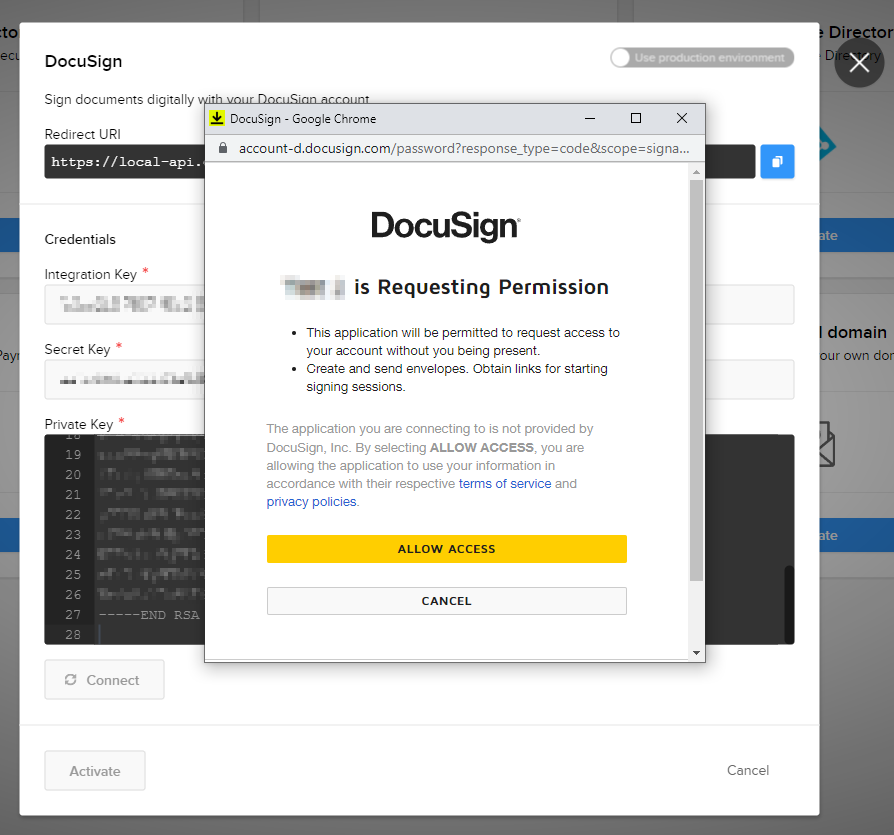Click CANCEL on the permission prompt
The image size is (894, 835).
click(446, 600)
